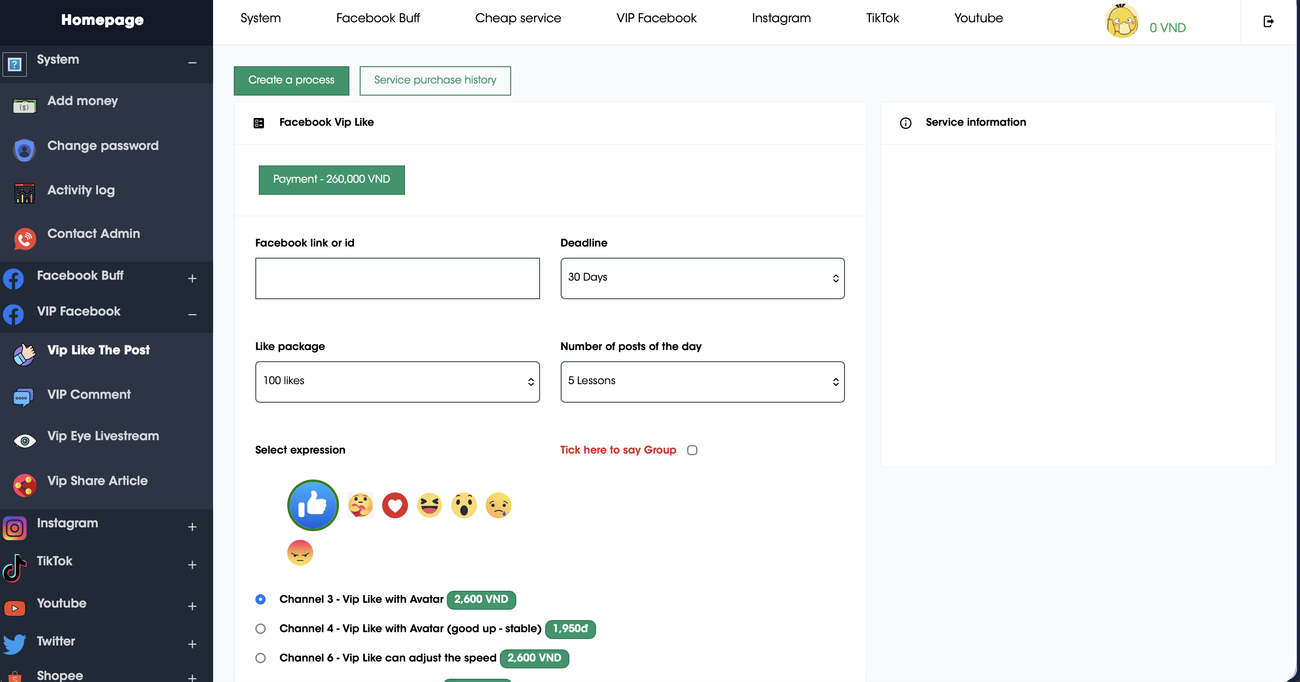Collapse the VIP Facebook sidebar section
This screenshot has width=1300, height=682.
(192, 314)
